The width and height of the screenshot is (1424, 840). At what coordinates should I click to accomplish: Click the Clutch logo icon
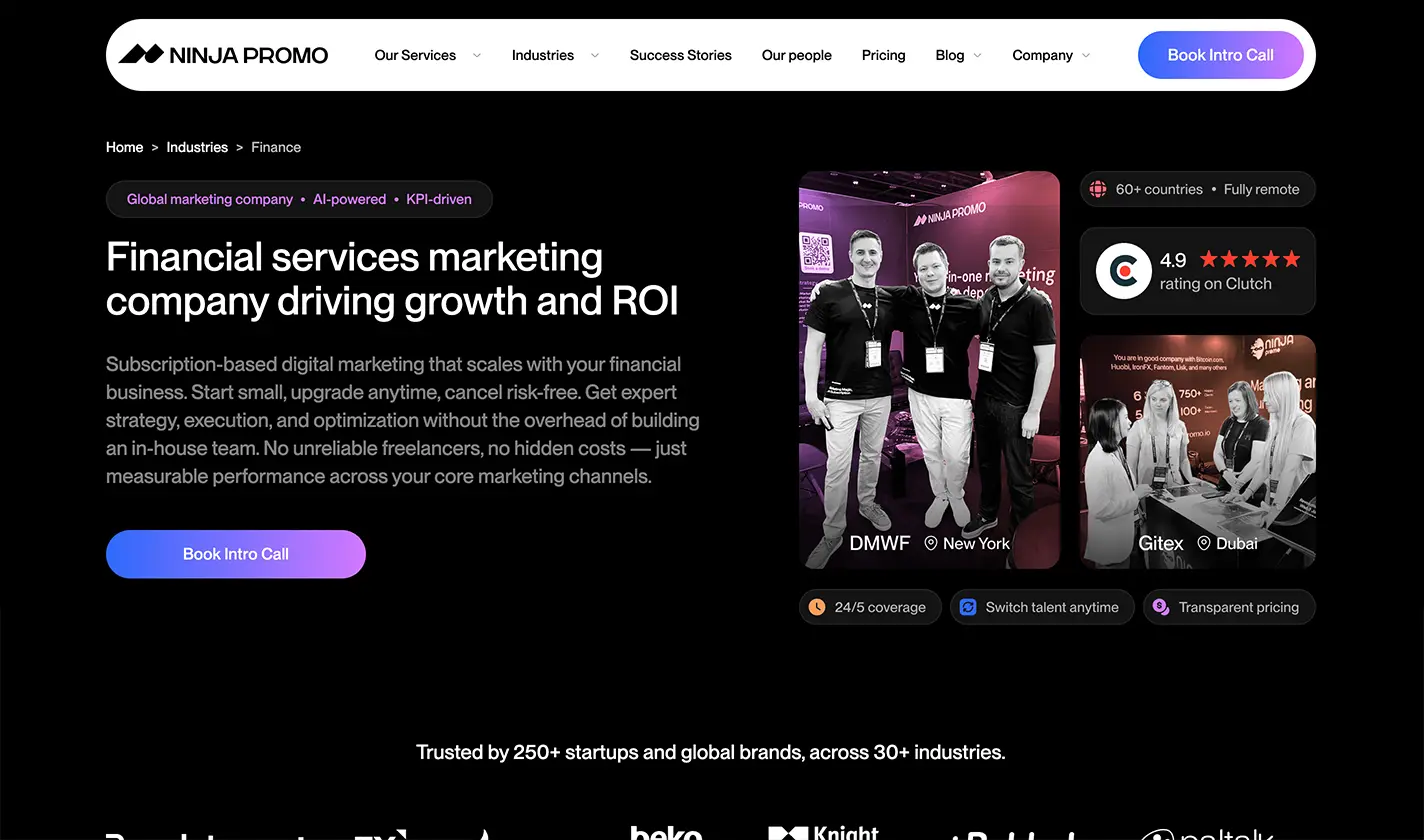point(1124,271)
